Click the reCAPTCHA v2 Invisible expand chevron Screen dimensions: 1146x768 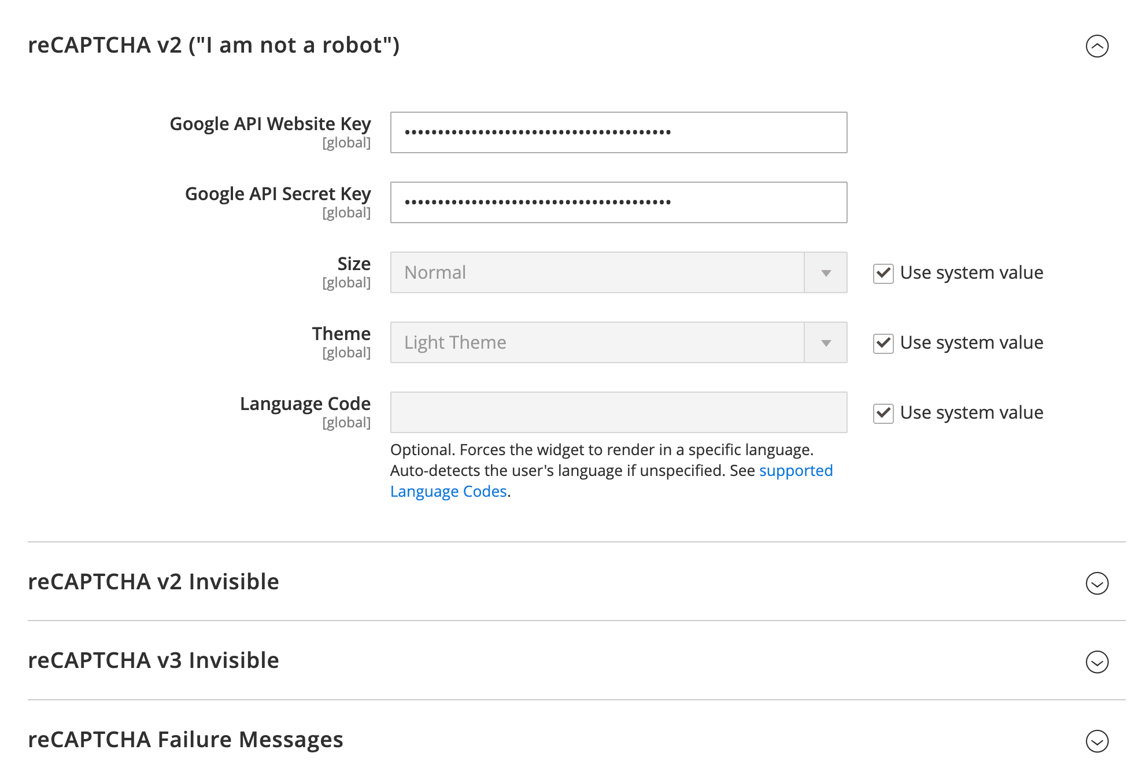coord(1097,582)
